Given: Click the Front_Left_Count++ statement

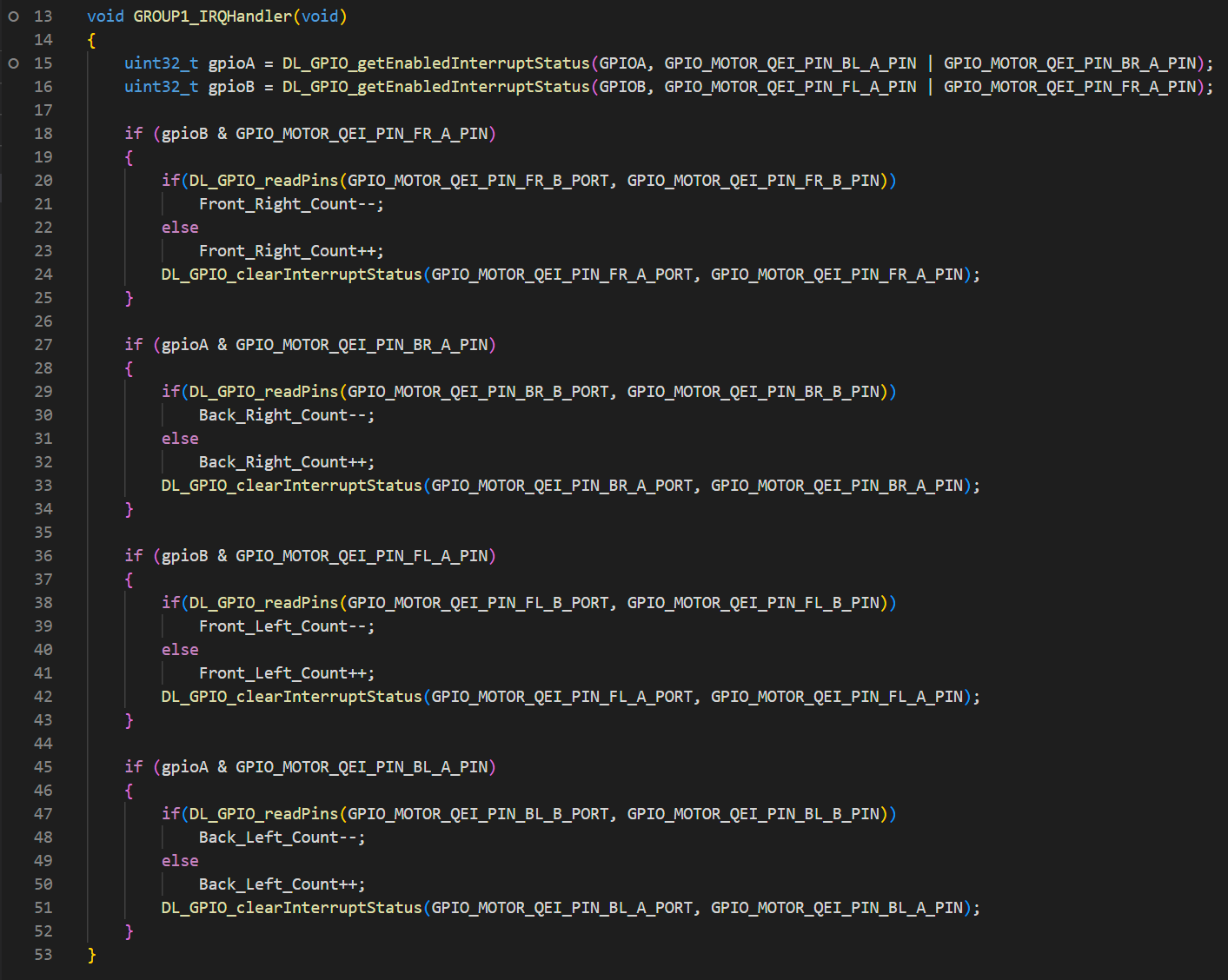Looking at the screenshot, I should [287, 673].
